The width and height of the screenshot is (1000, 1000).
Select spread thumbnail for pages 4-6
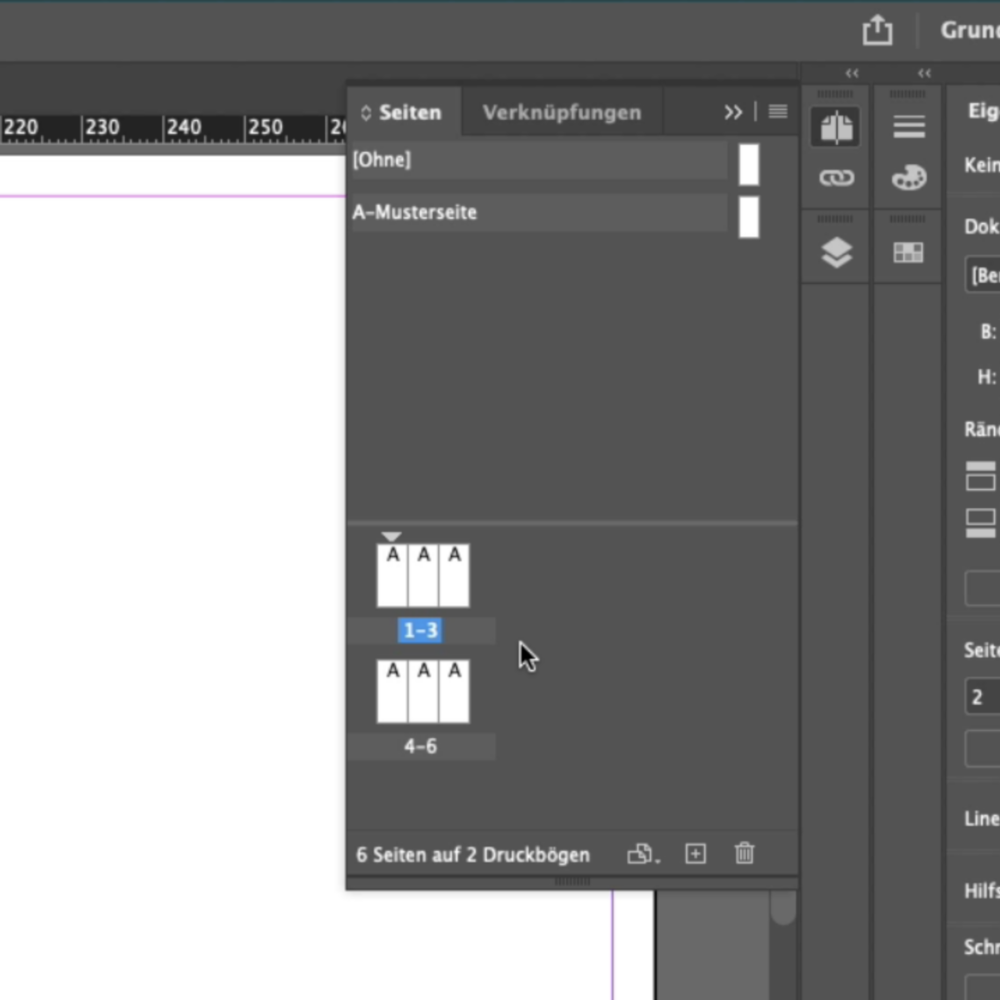(423, 691)
